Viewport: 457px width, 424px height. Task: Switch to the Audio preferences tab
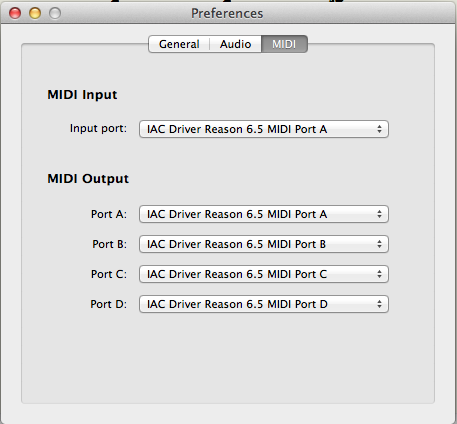click(x=235, y=44)
